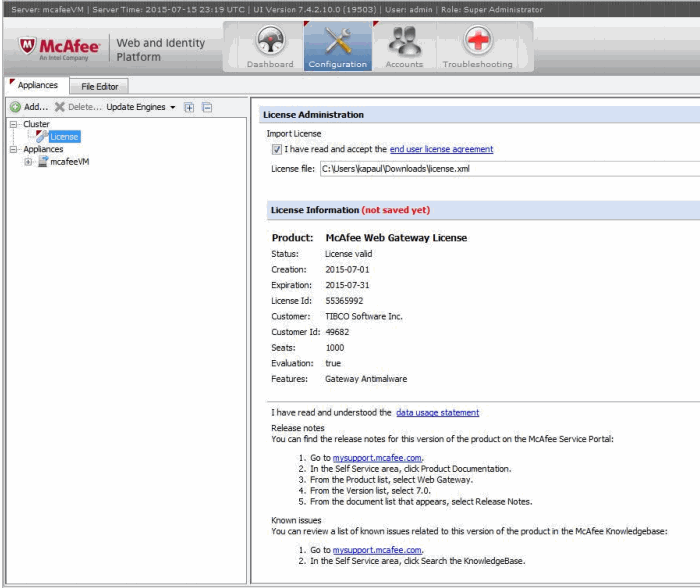The height and width of the screenshot is (588, 700).
Task: Click the expiration date 2015-07-31
Action: (x=347, y=285)
